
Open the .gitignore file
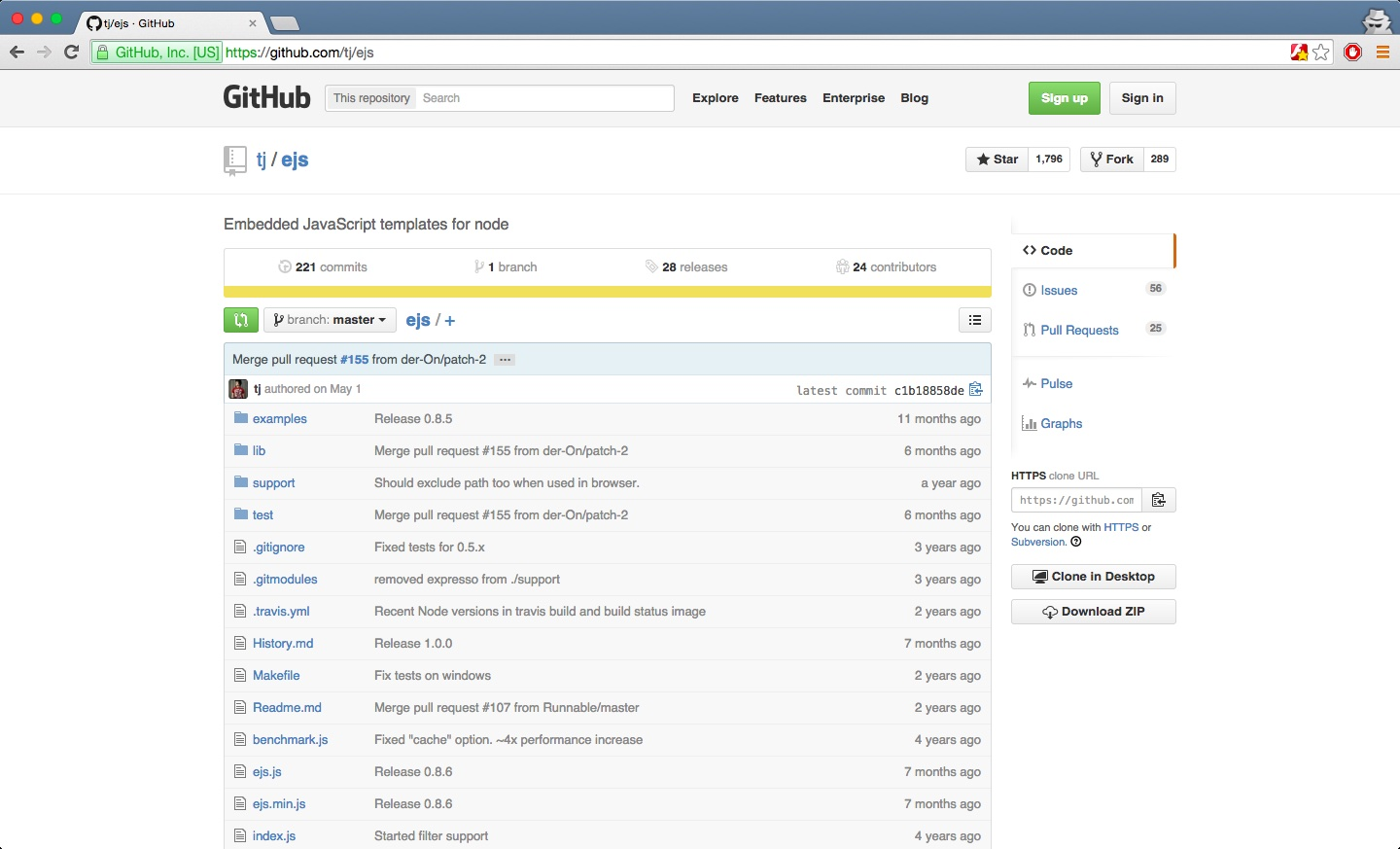[x=278, y=548]
